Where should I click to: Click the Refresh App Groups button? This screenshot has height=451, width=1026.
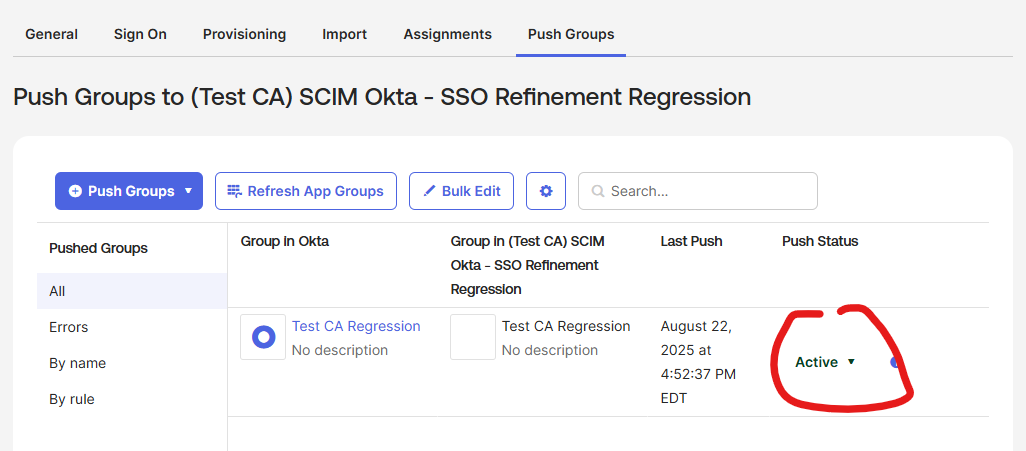tap(305, 191)
